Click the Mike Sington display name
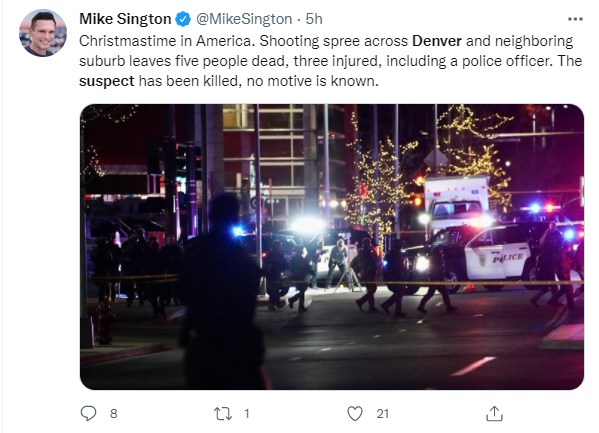Screen dimensions: 599x433 pos(125,19)
